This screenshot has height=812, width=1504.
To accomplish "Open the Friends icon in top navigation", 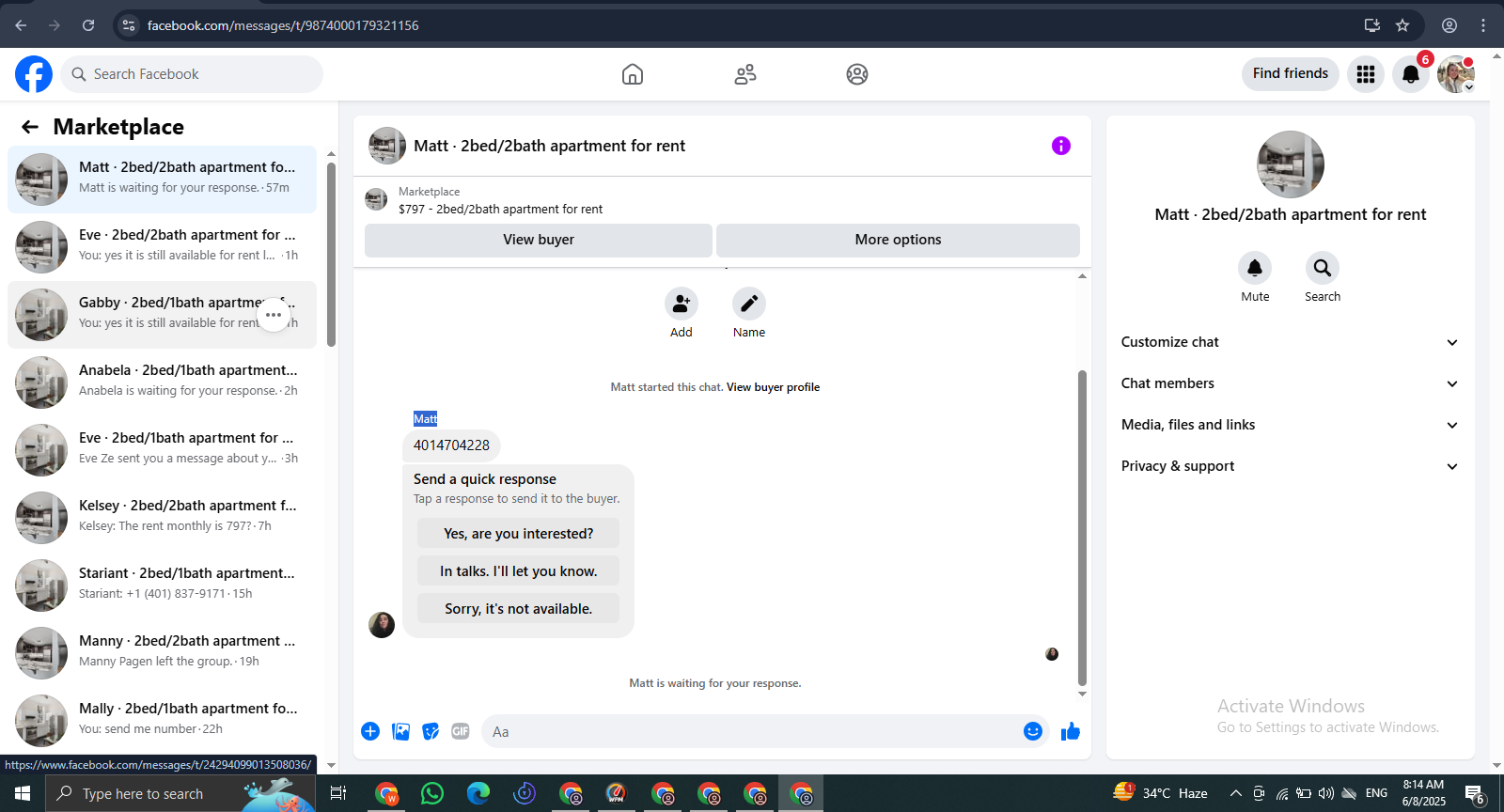I will (745, 74).
